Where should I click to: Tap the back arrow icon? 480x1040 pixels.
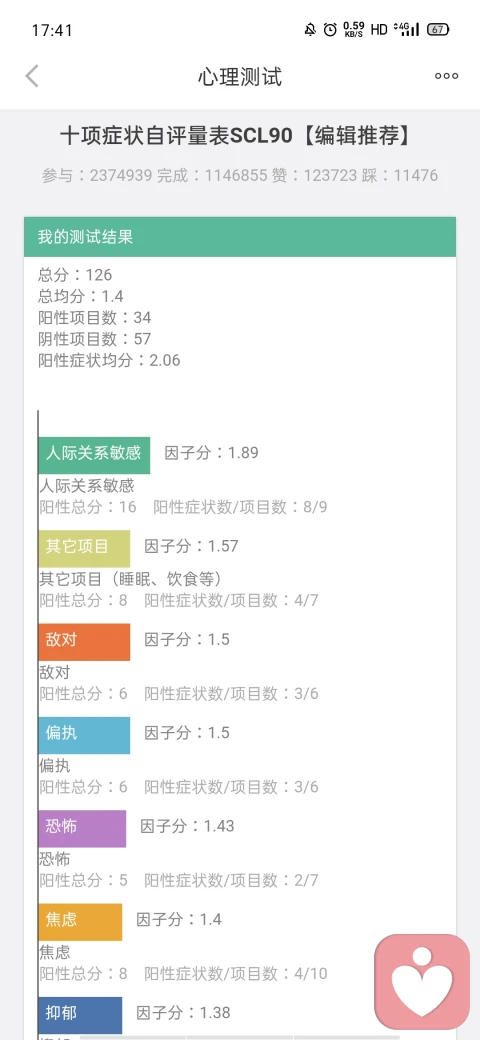pos(32,76)
